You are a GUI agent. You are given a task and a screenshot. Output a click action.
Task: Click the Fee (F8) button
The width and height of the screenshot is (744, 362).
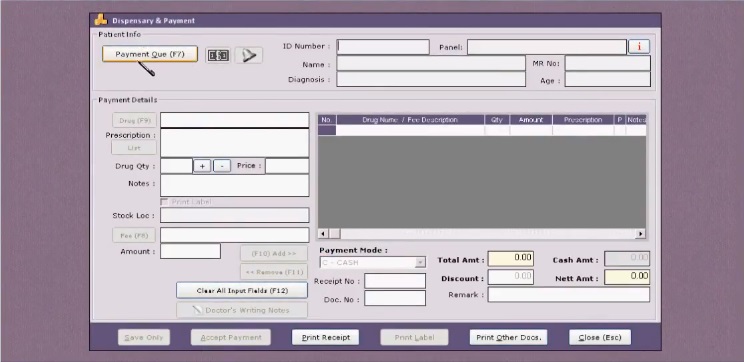134,235
